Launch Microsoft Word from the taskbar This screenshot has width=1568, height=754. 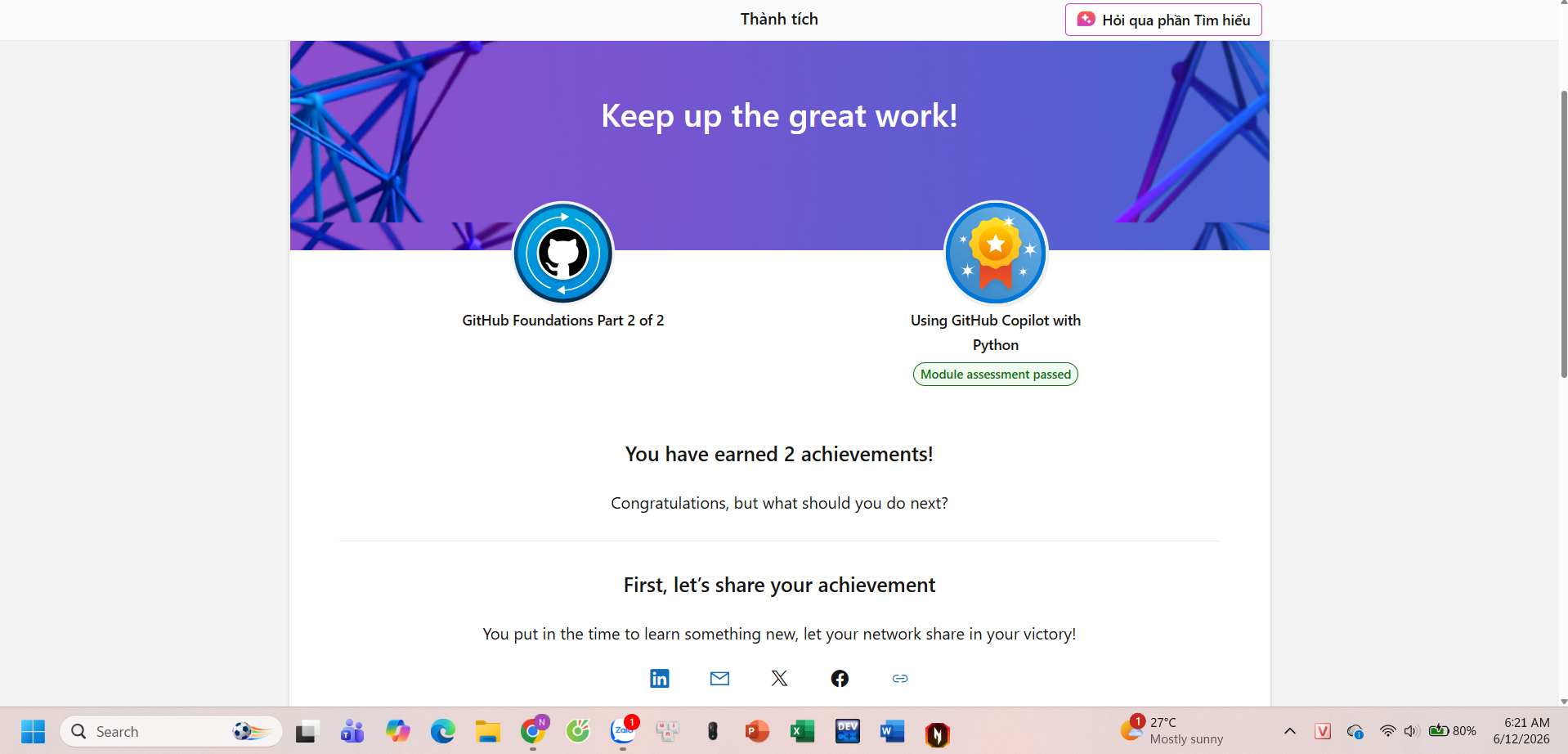[x=893, y=731]
